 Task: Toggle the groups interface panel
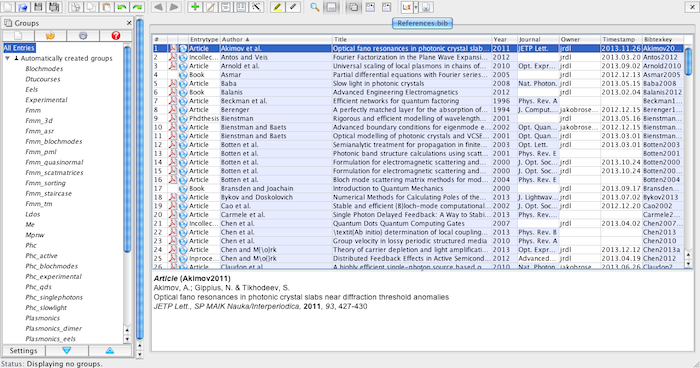click(353, 7)
